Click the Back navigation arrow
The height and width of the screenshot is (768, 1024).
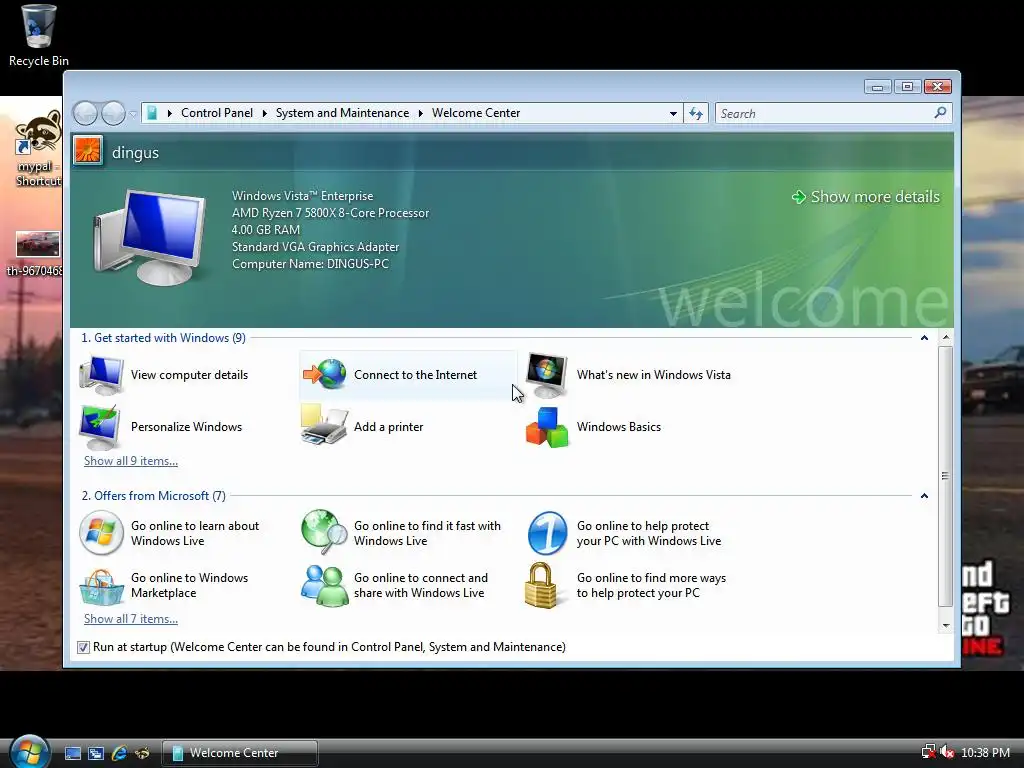[x=86, y=114]
